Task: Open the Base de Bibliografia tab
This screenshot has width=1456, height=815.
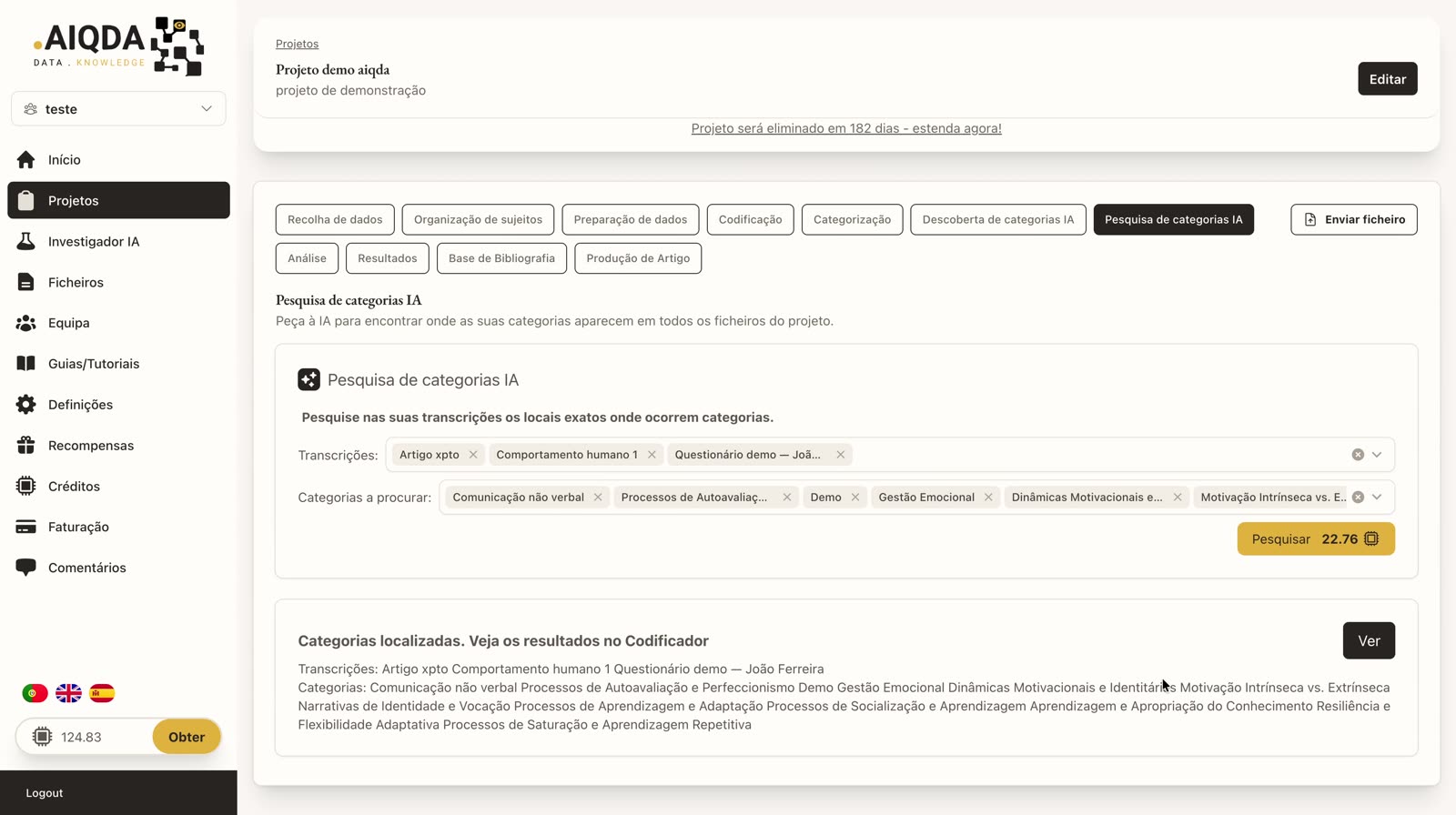Action: point(501,258)
